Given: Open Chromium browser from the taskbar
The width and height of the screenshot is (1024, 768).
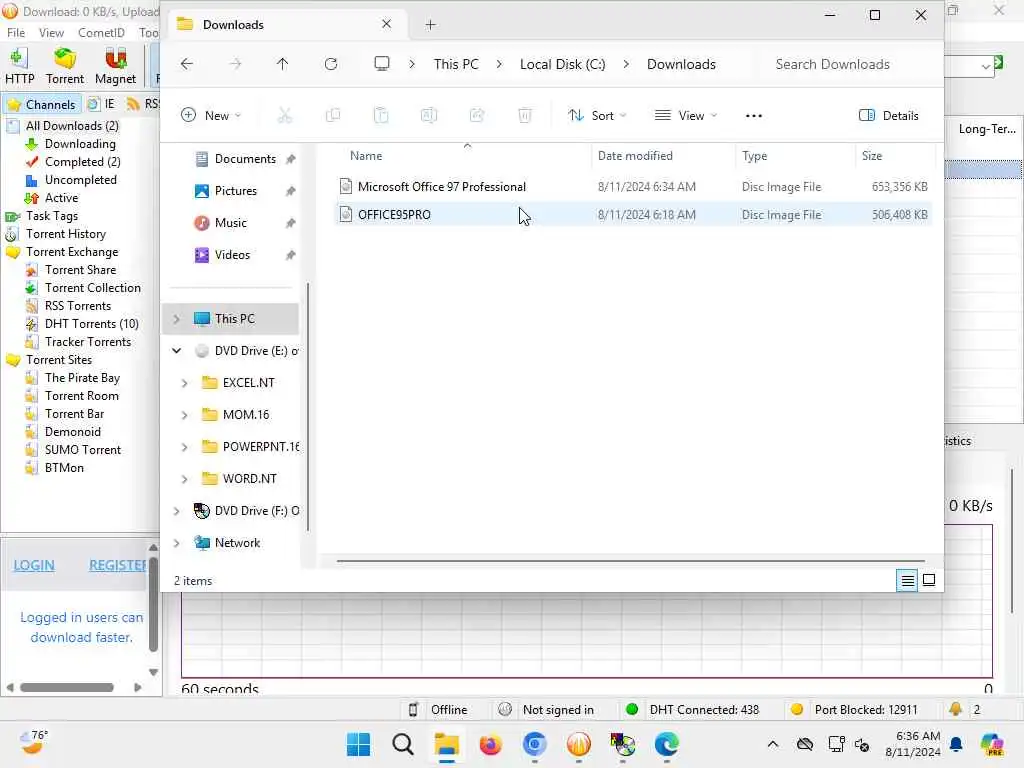Looking at the screenshot, I should click(x=535, y=744).
